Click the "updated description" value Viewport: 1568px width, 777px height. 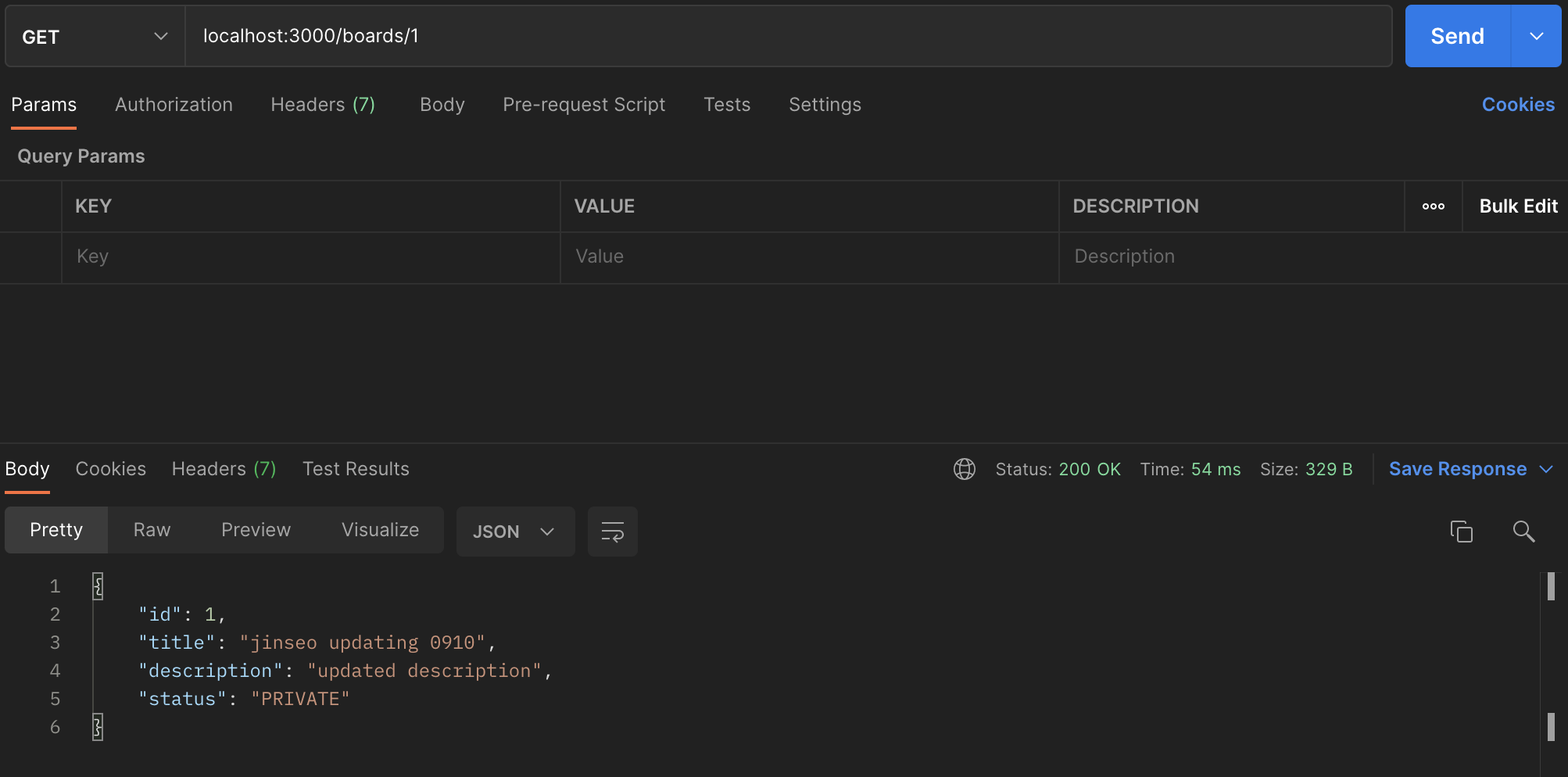[x=424, y=671]
